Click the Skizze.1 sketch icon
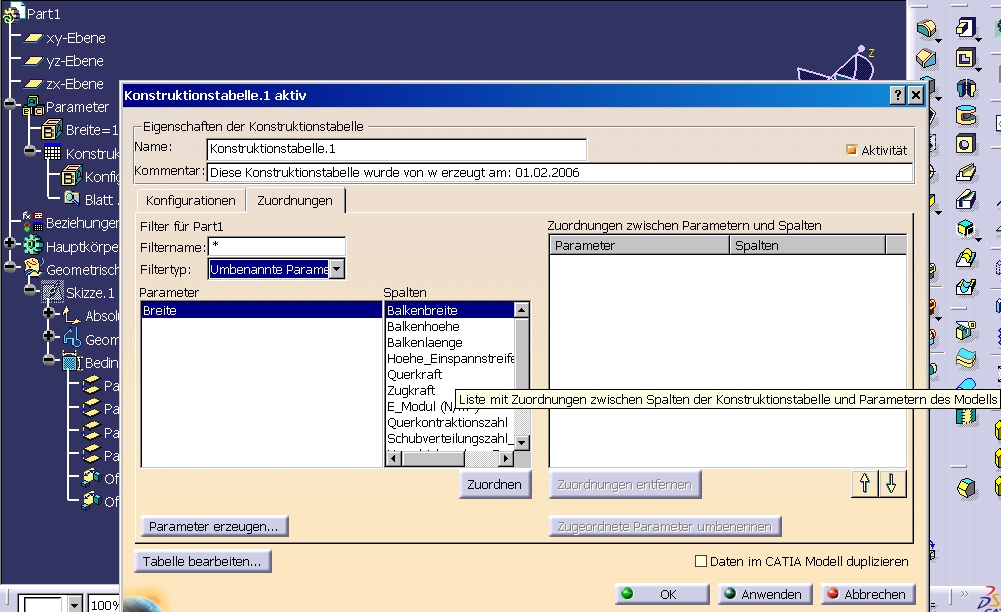Viewport: 1001px width, 612px height. pyautogui.click(x=52, y=292)
